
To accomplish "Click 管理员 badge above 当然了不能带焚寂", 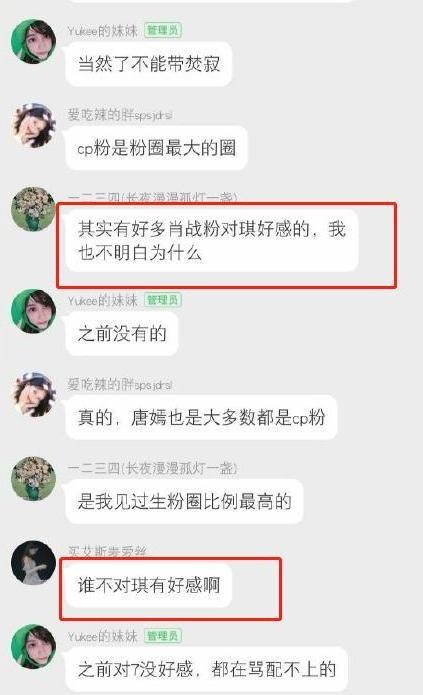I will [x=163, y=30].
